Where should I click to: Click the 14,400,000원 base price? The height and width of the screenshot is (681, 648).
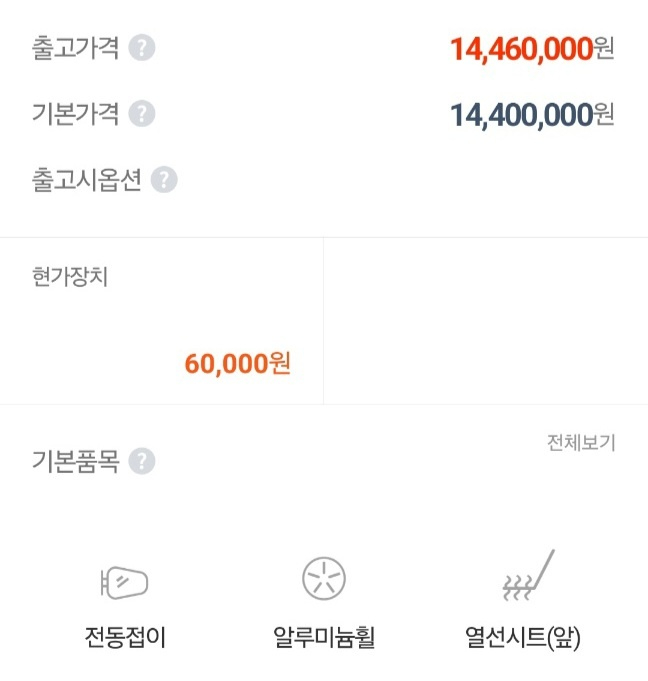coord(532,115)
